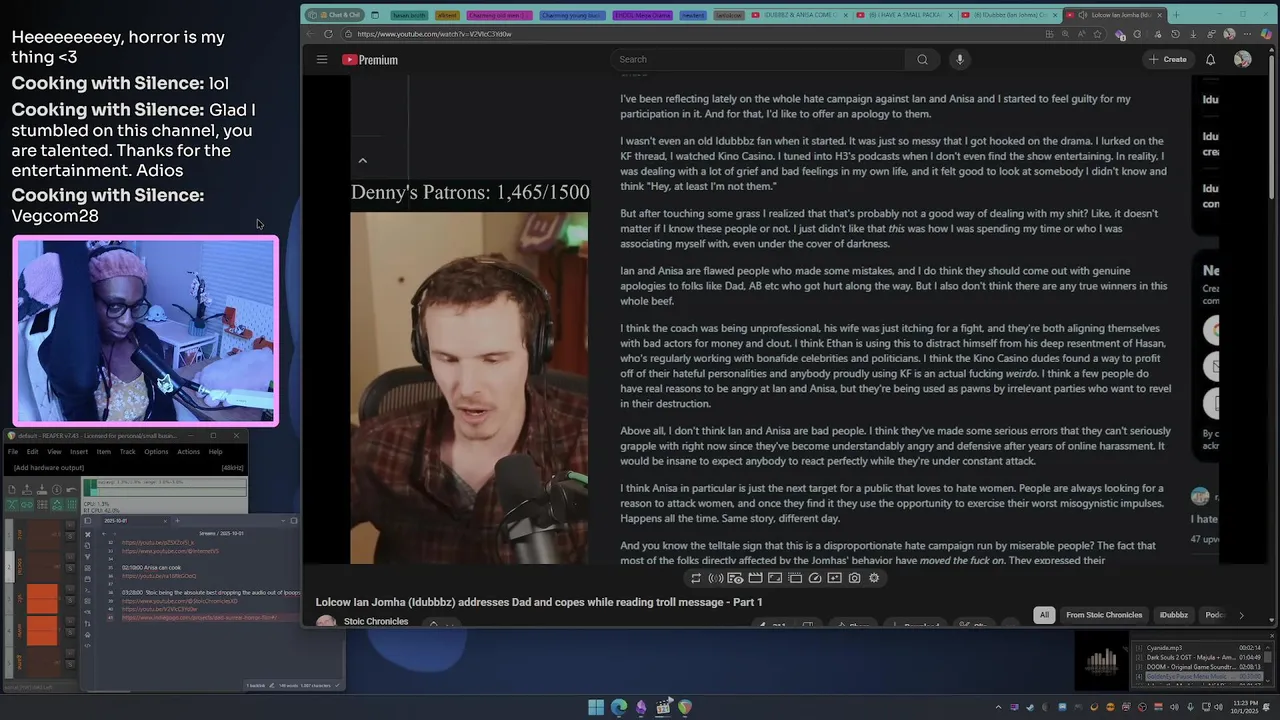Reload the page in the browser
This screenshot has width=1280, height=720.
pyautogui.click(x=328, y=34)
